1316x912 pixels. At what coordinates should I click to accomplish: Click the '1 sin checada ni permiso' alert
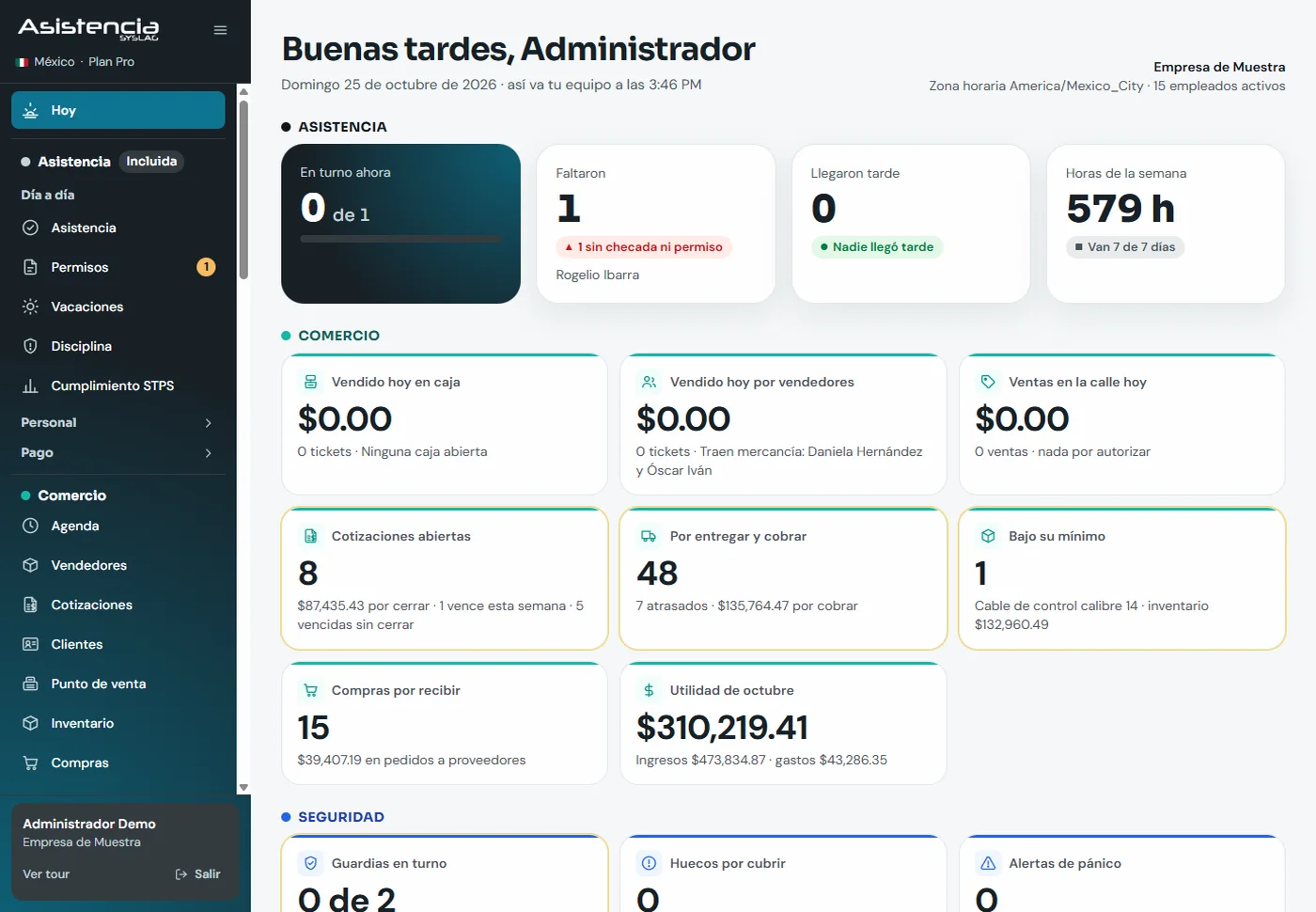(644, 247)
